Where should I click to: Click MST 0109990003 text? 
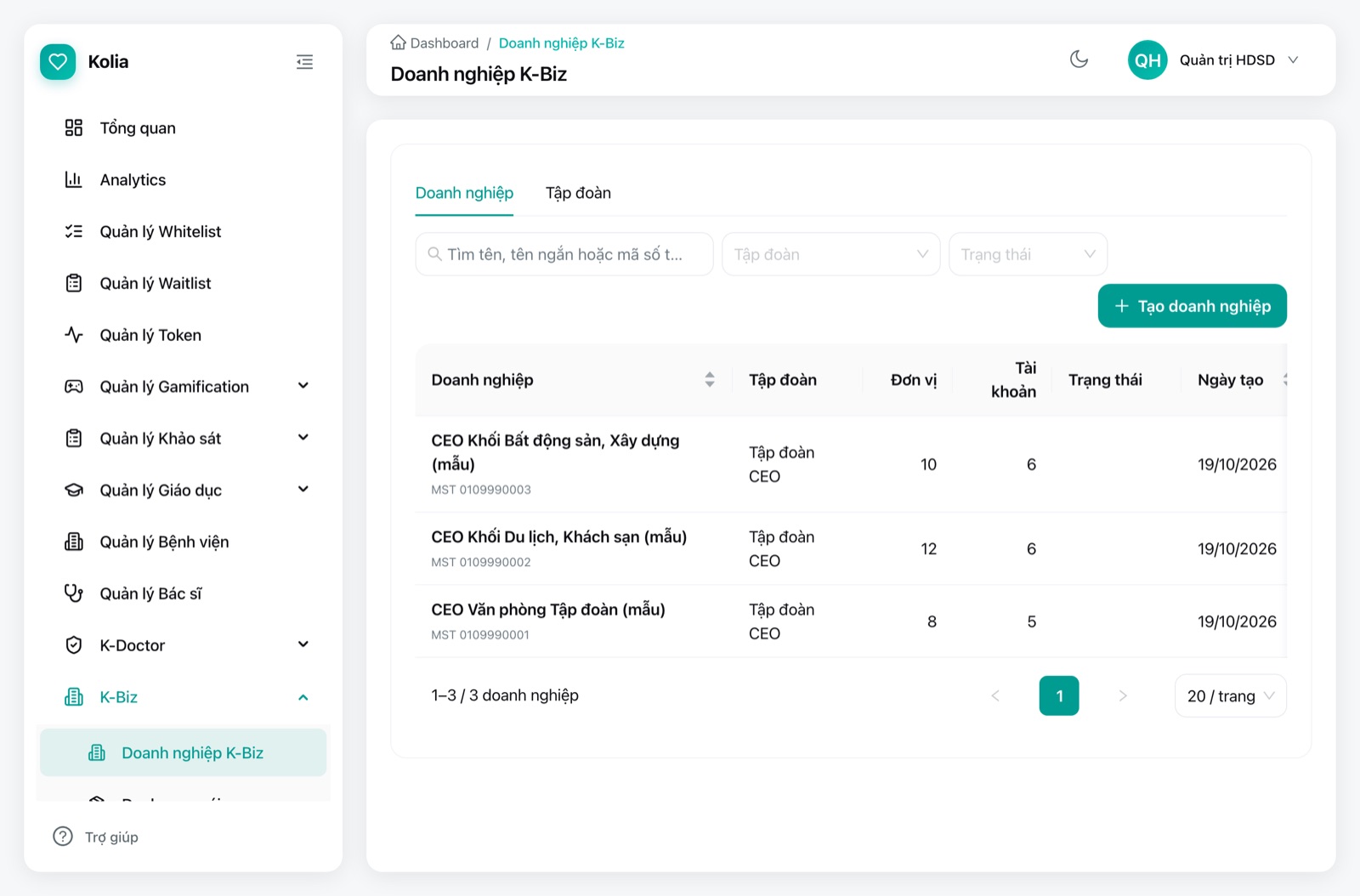click(481, 490)
